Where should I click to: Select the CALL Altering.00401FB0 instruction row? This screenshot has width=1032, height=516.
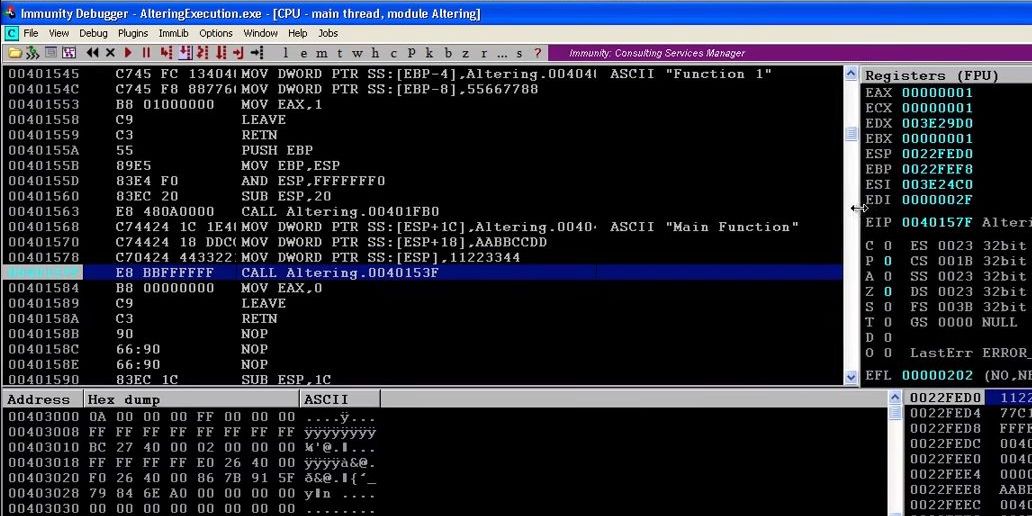coord(423,211)
